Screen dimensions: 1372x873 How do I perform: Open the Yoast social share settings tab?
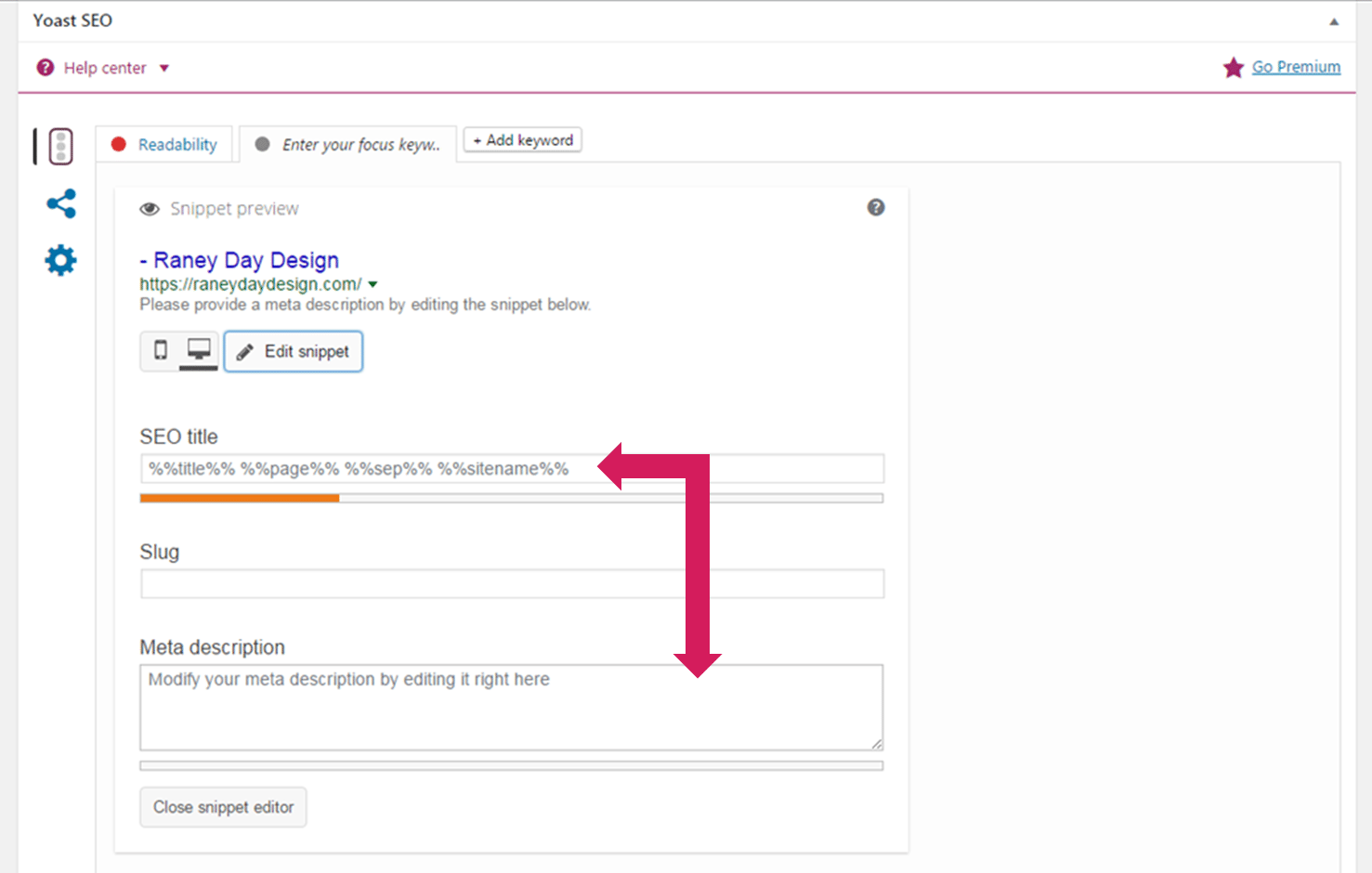[61, 204]
